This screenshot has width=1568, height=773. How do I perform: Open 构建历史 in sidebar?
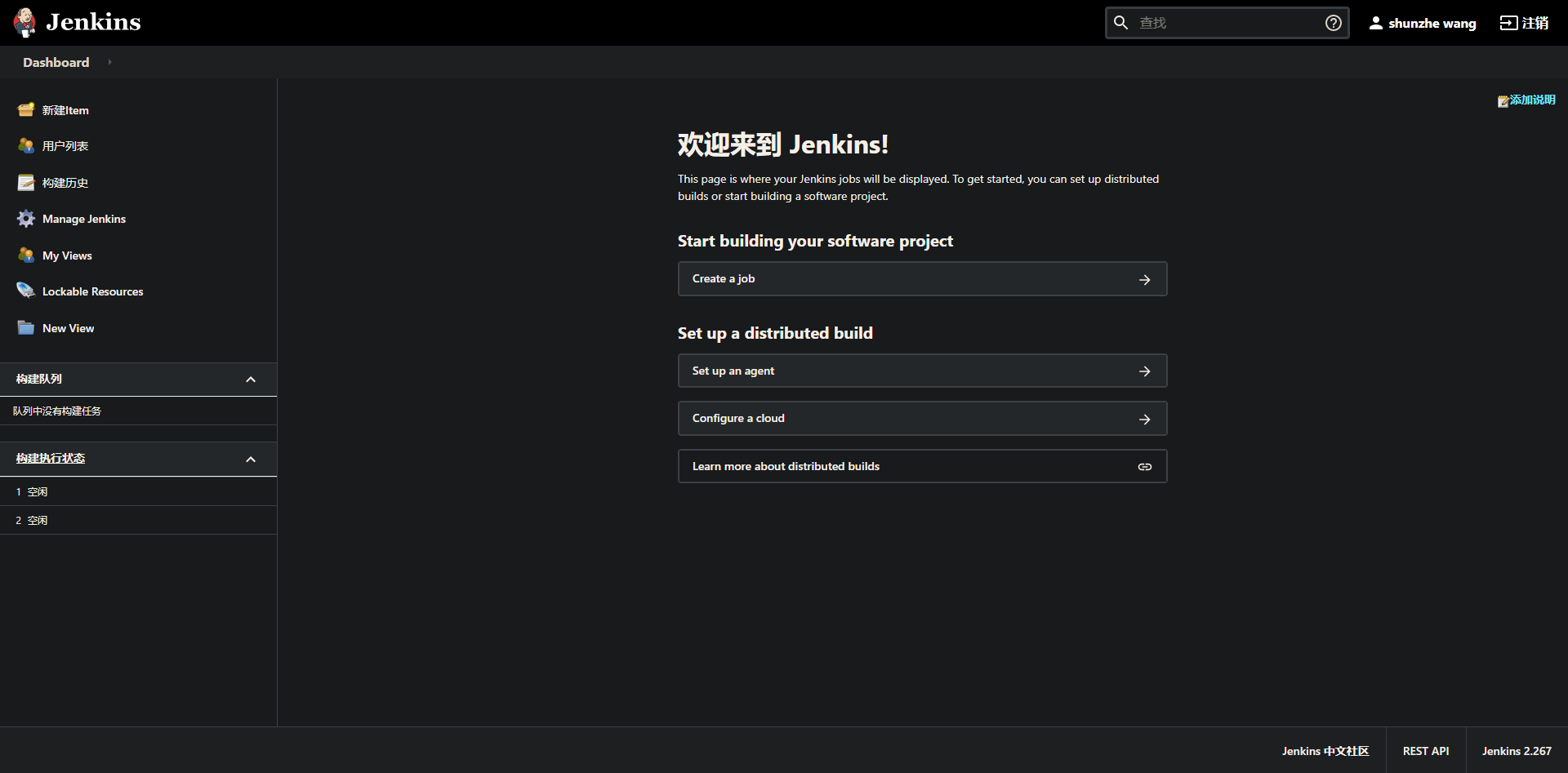click(65, 183)
